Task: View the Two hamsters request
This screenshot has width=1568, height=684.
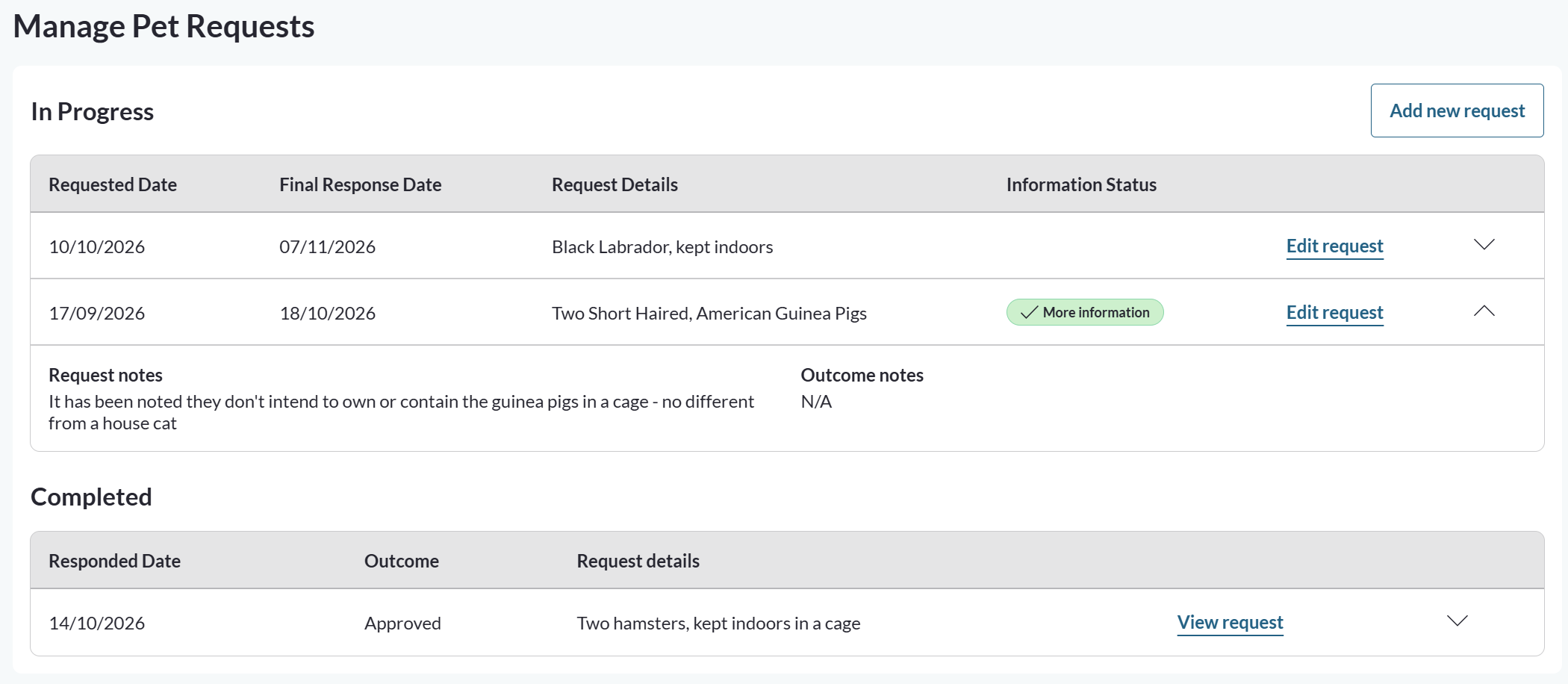Action: coord(1230,623)
